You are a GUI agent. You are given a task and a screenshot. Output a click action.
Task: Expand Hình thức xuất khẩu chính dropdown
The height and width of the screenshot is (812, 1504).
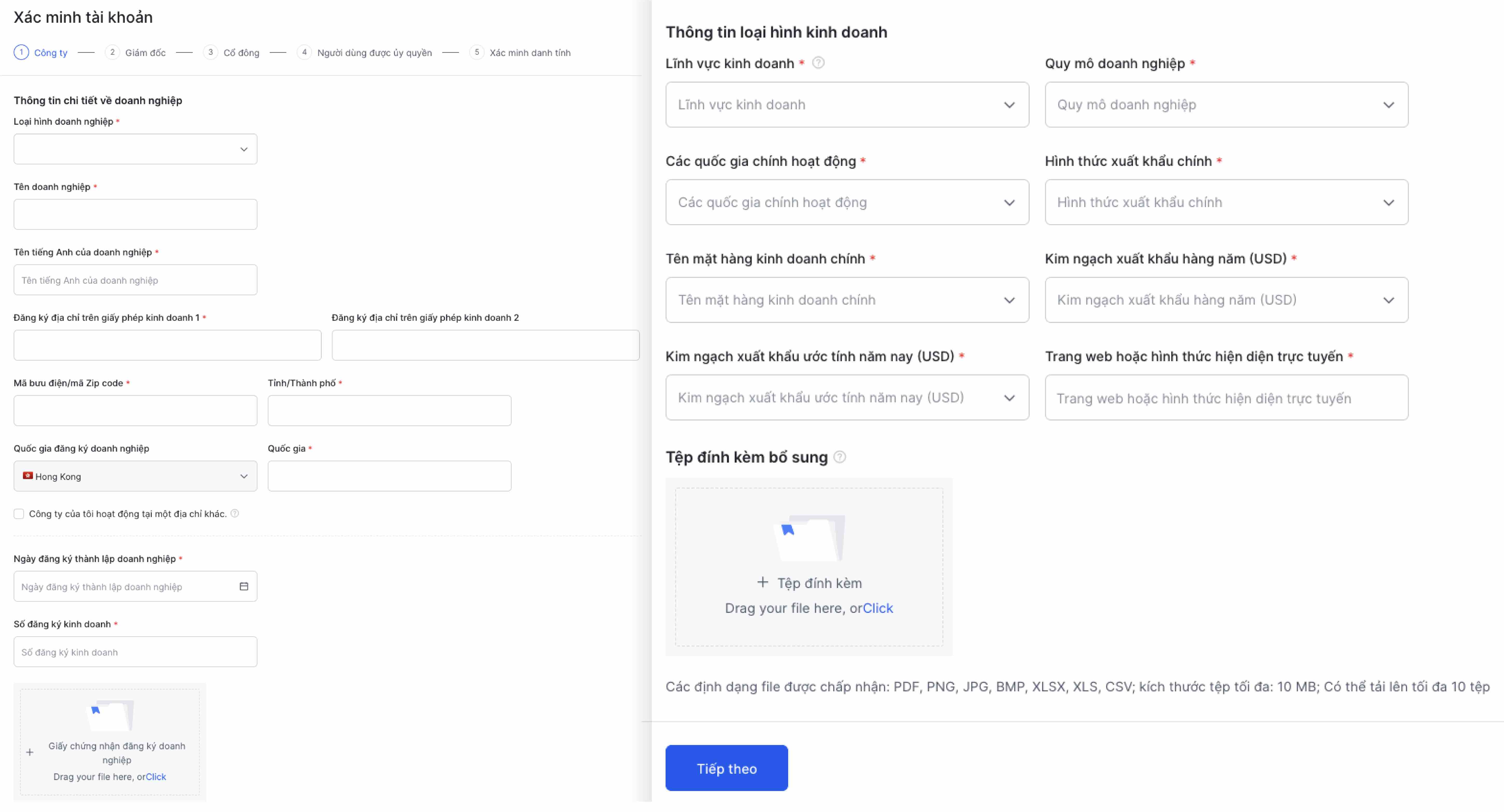coord(1226,203)
